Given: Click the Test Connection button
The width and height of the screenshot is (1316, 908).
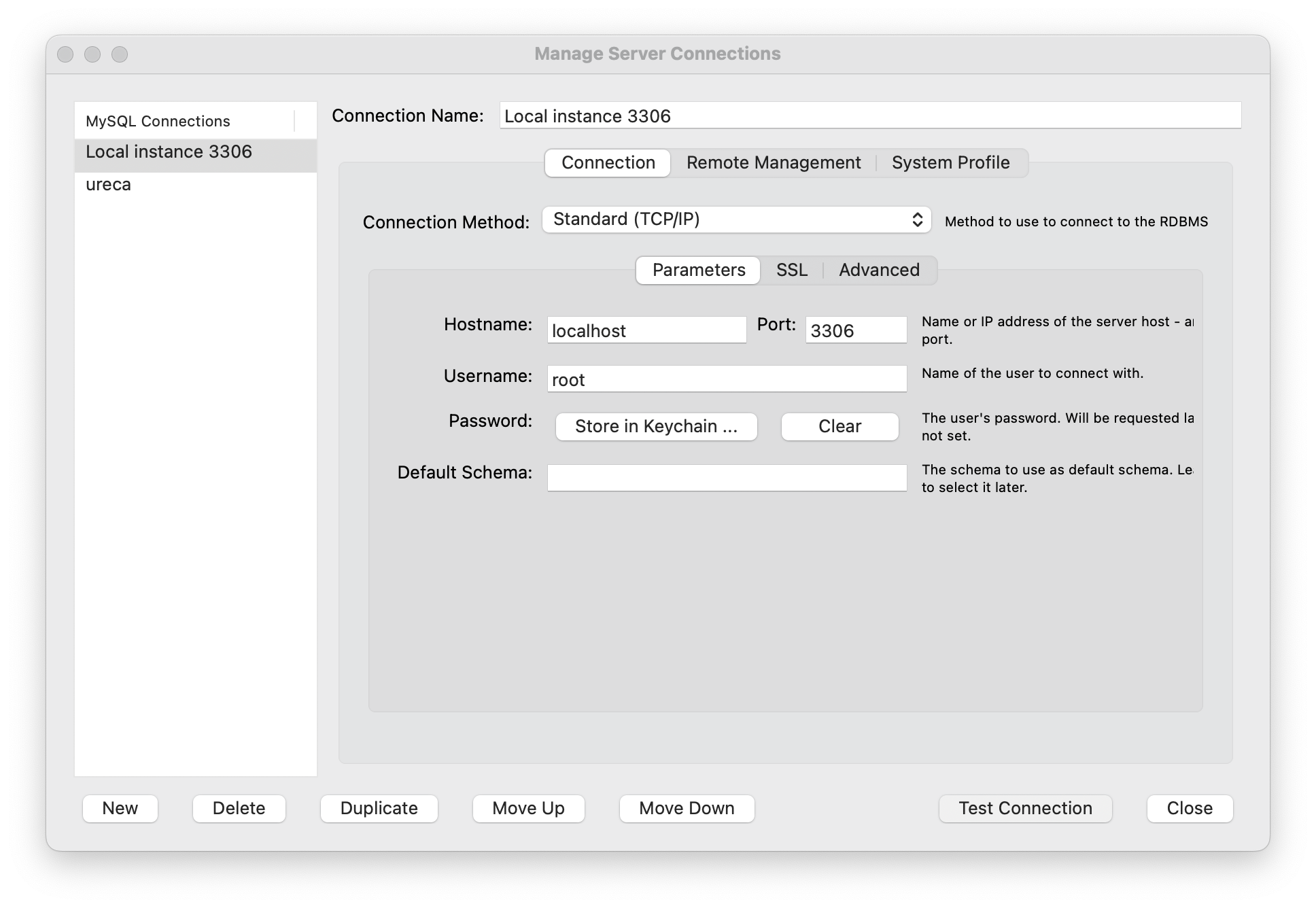Looking at the screenshot, I should (1024, 808).
